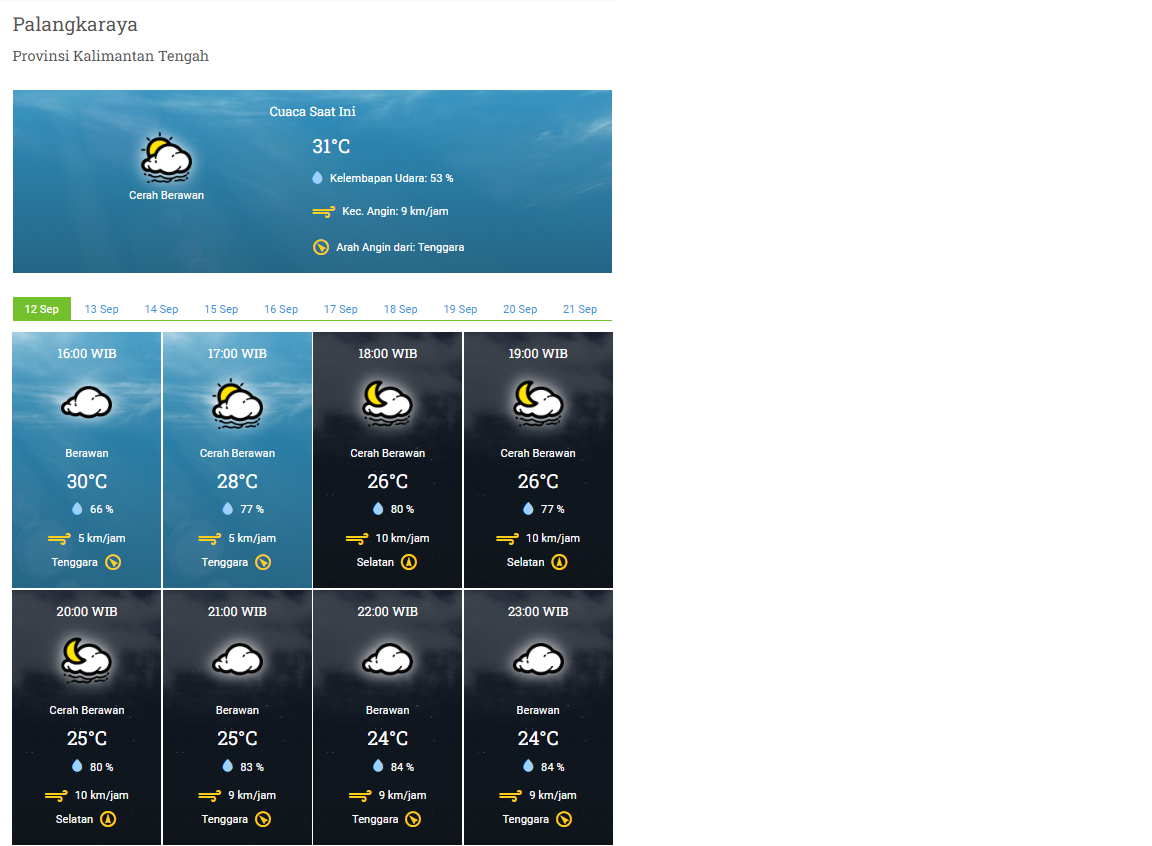
Task: Click the Provinsi Kalimantan Tengah subtitle
Action: pos(111,57)
